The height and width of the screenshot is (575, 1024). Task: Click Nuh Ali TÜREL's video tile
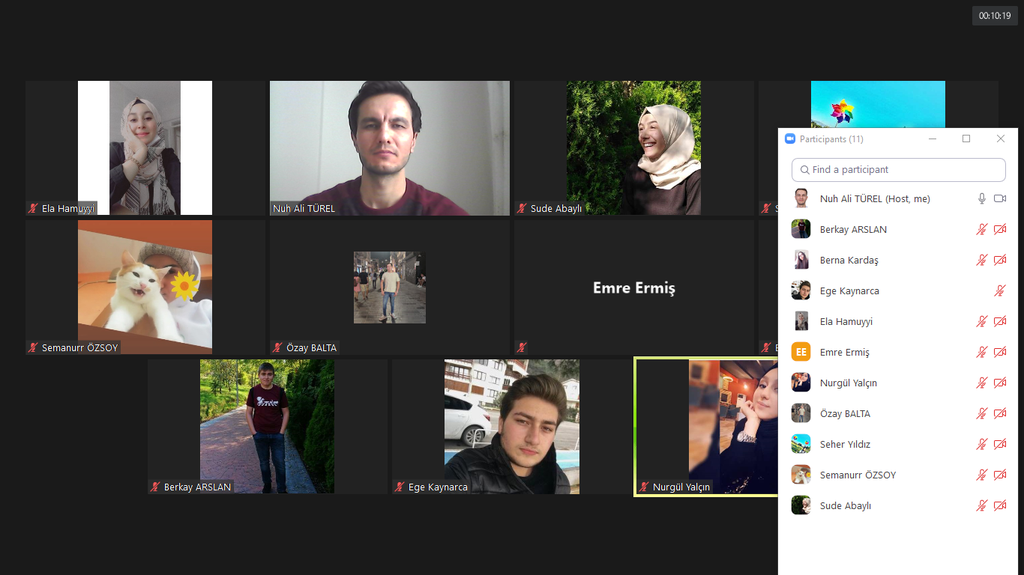pos(389,147)
